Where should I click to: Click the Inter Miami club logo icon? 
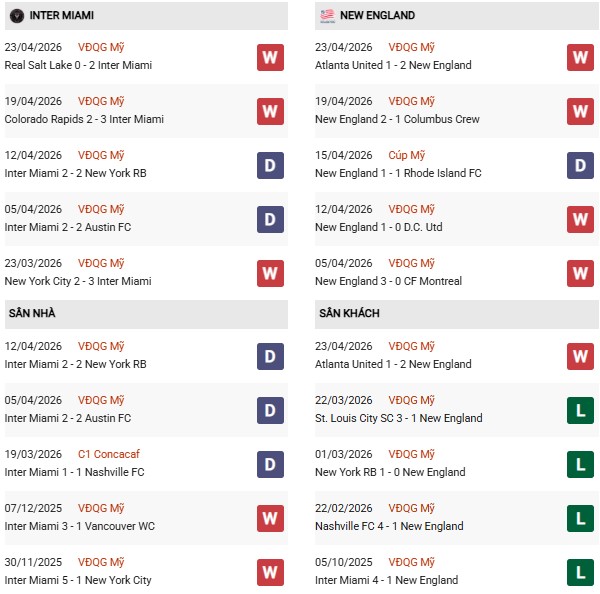[15, 16]
